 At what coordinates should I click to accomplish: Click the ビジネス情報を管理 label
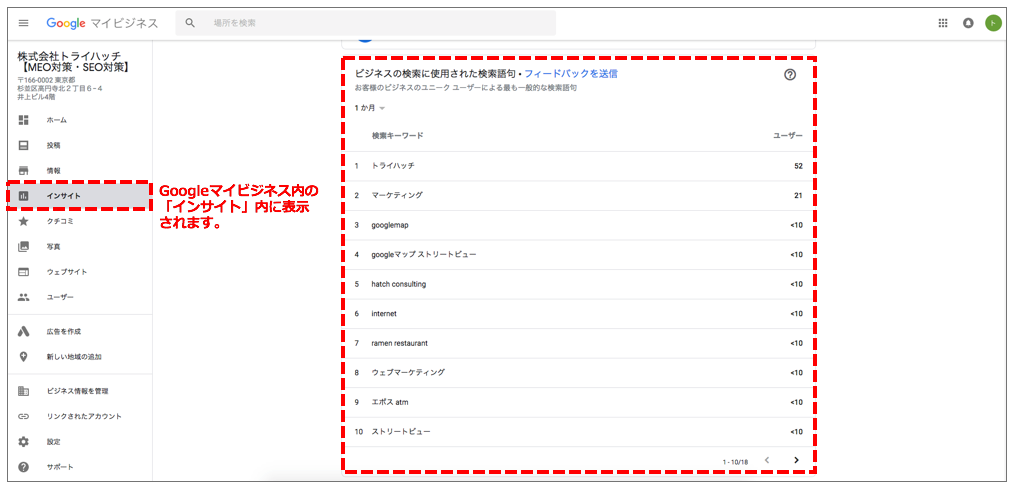point(78,391)
